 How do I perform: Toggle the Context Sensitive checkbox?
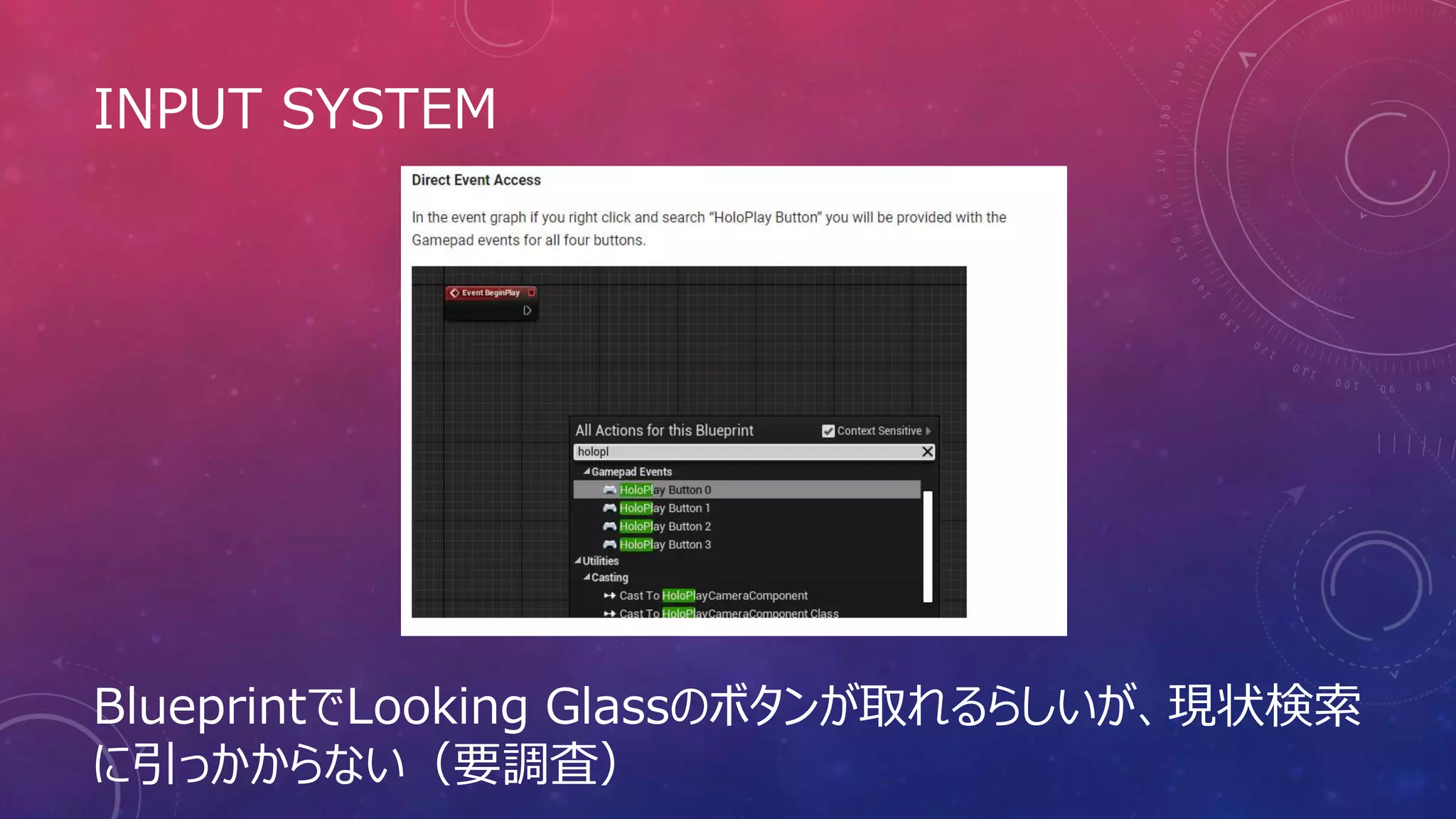point(828,431)
